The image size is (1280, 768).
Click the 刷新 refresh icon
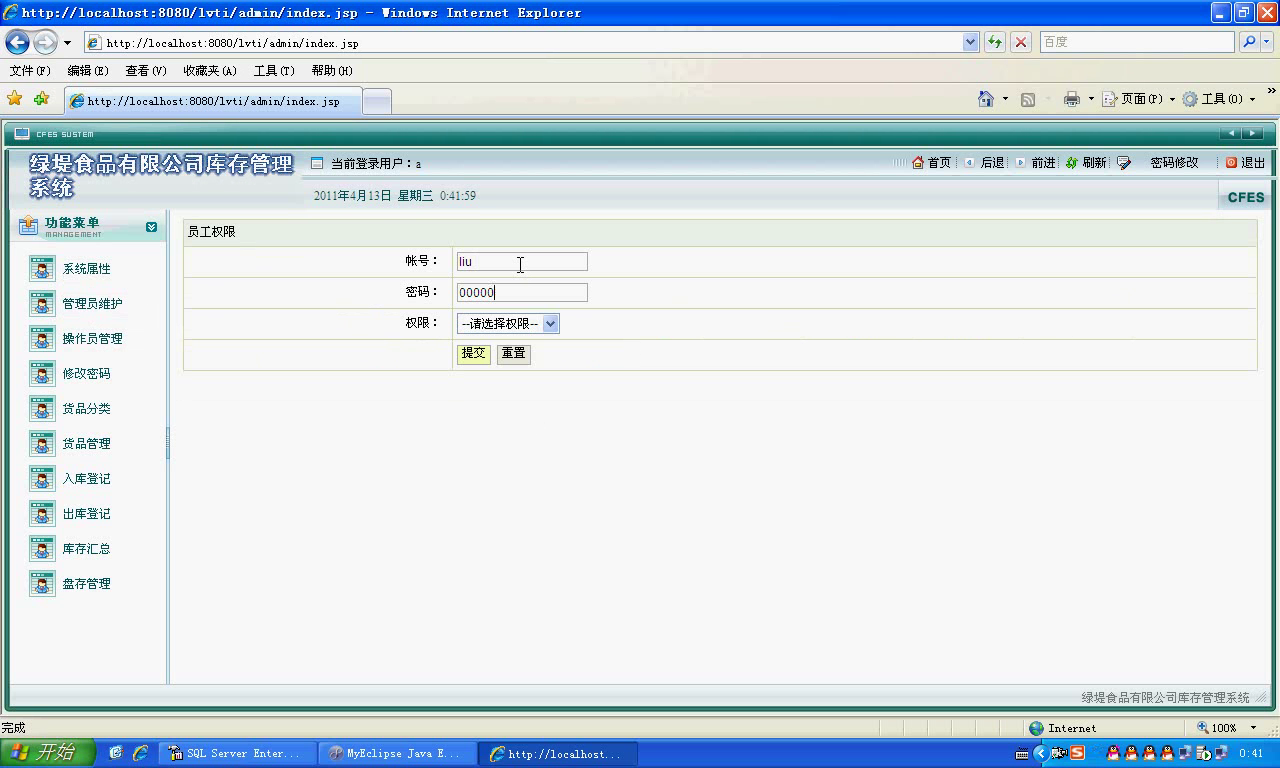tap(1072, 163)
